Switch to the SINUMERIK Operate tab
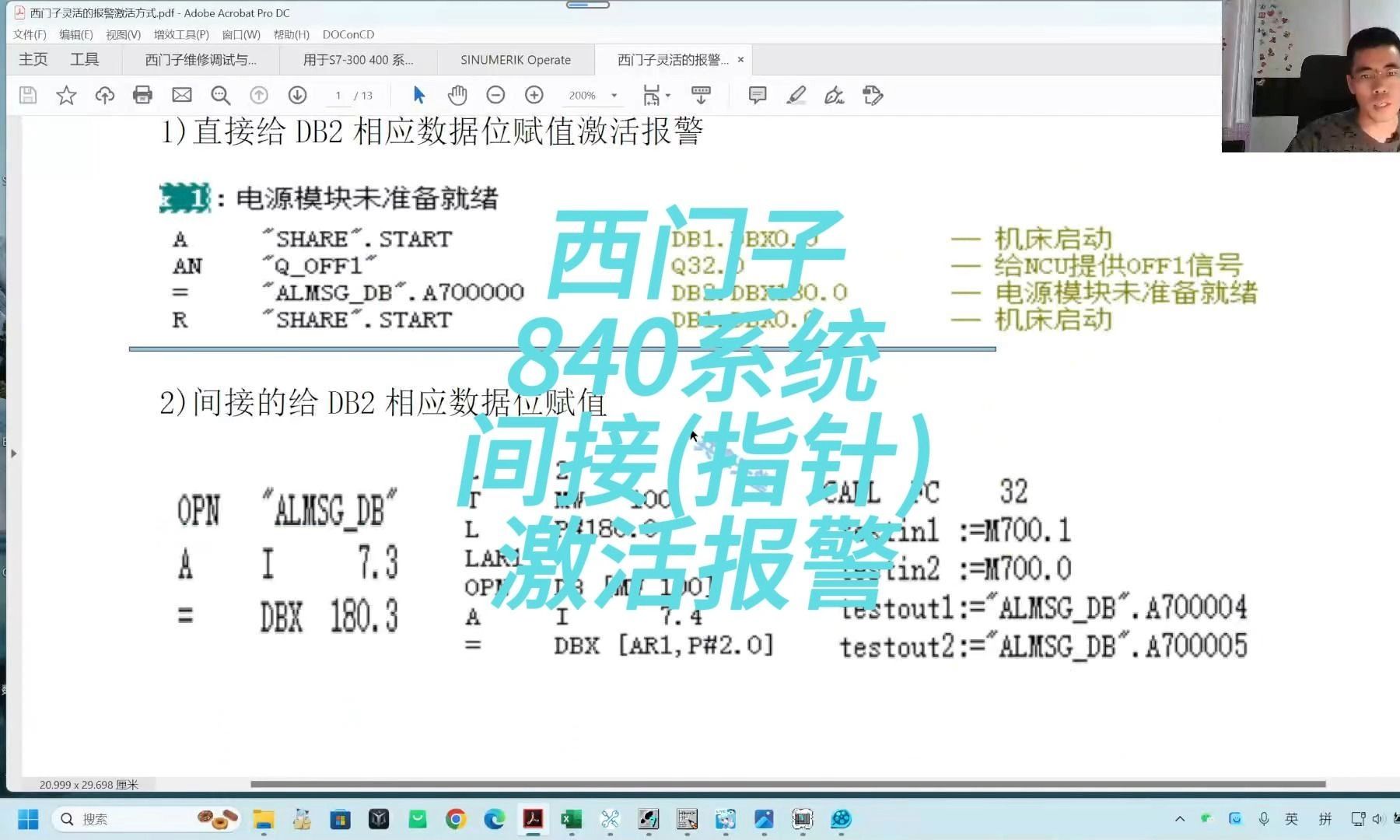 516,60
